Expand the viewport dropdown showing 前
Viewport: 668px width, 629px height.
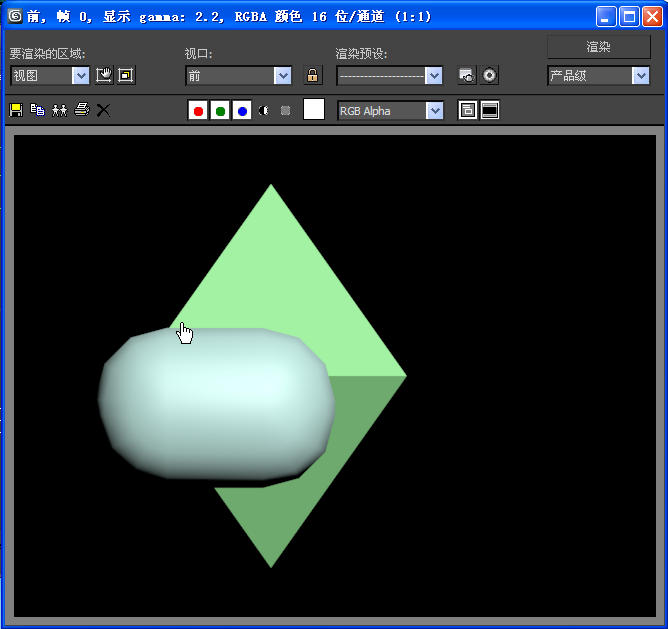coord(283,75)
